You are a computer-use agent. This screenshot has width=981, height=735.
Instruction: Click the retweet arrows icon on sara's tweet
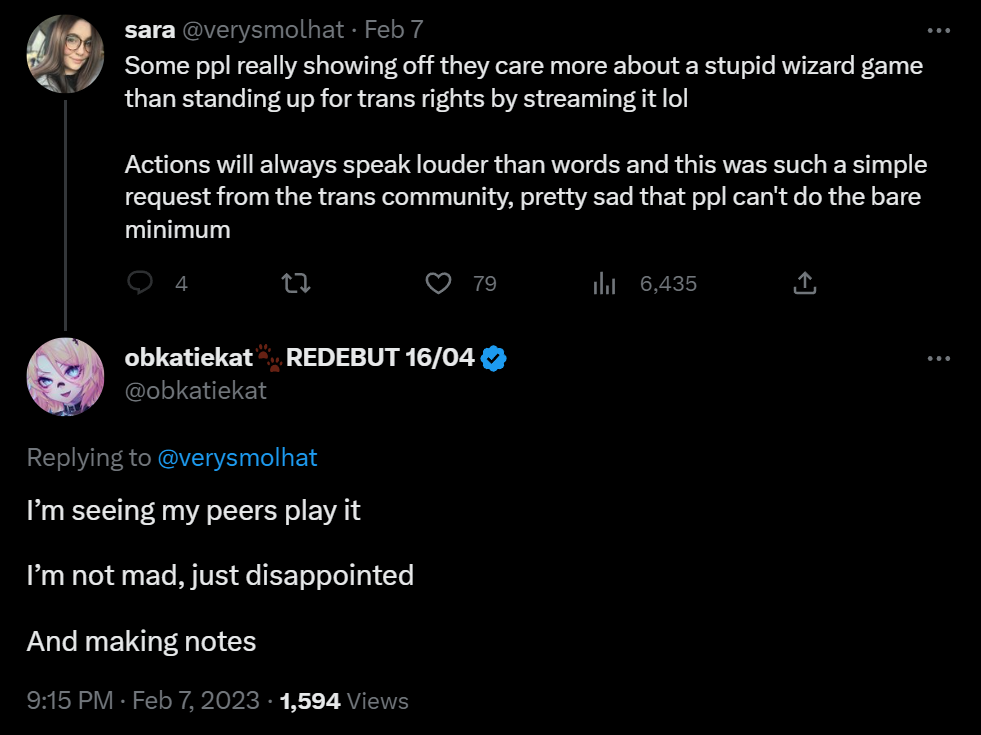(296, 283)
